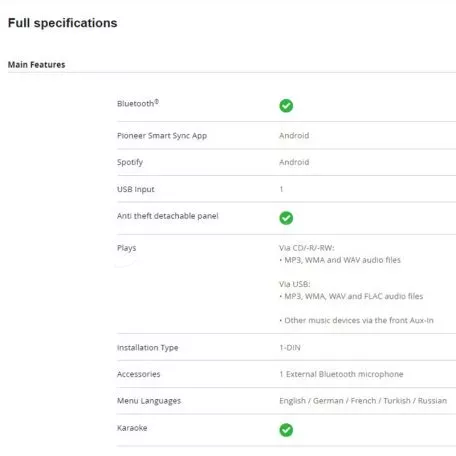456x456 pixels.
Task: Click the green checkmark beside Bluetooth
Action: point(286,106)
